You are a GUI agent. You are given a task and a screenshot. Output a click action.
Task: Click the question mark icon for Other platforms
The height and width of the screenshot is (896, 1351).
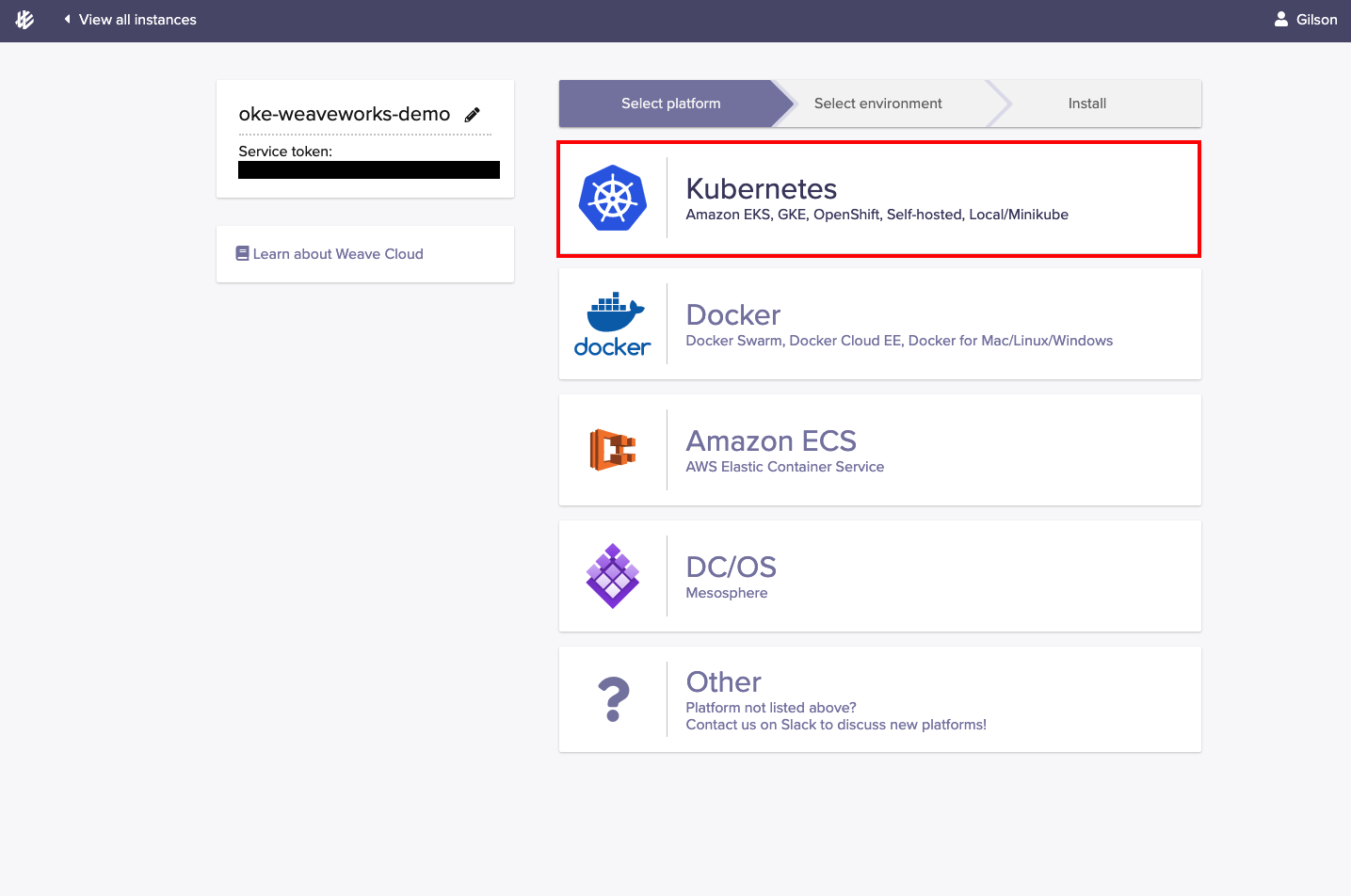pos(613,698)
